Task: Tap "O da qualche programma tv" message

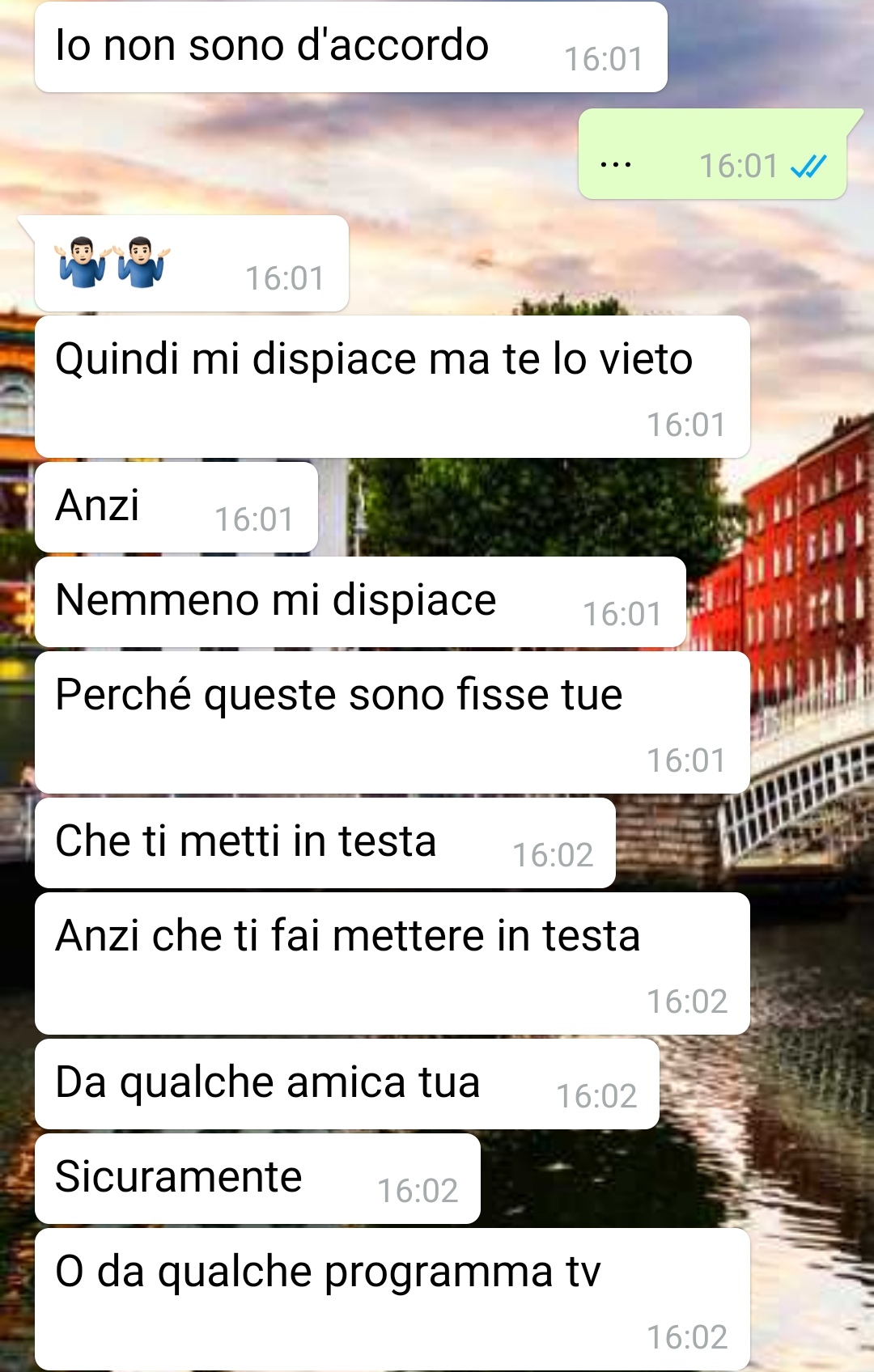Action: click(x=392, y=1299)
